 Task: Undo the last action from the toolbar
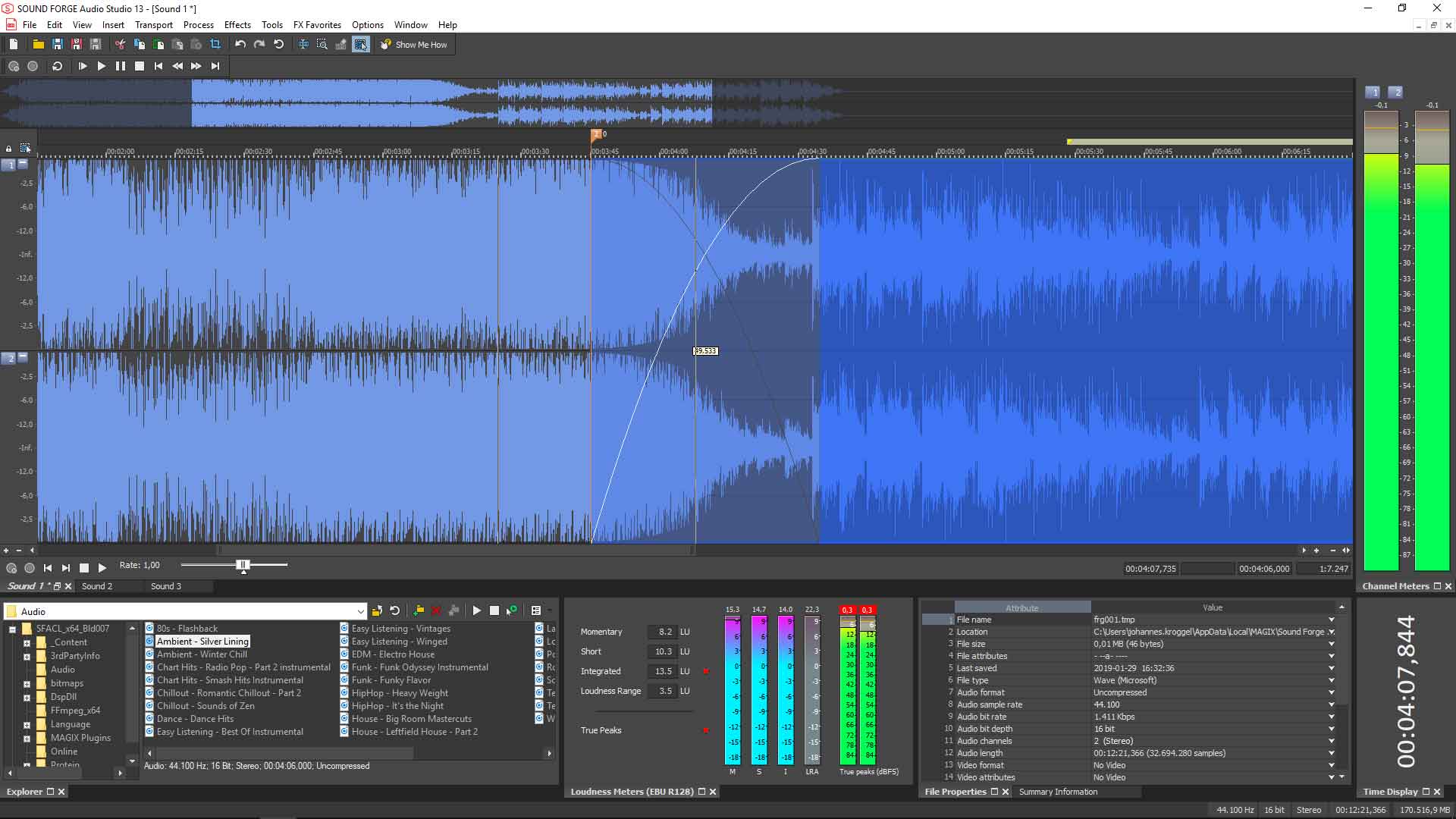240,44
